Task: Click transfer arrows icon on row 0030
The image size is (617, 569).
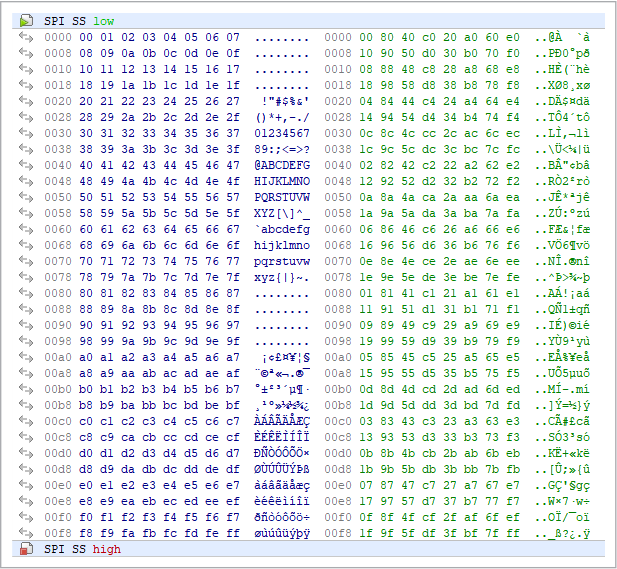Action: coord(26,133)
